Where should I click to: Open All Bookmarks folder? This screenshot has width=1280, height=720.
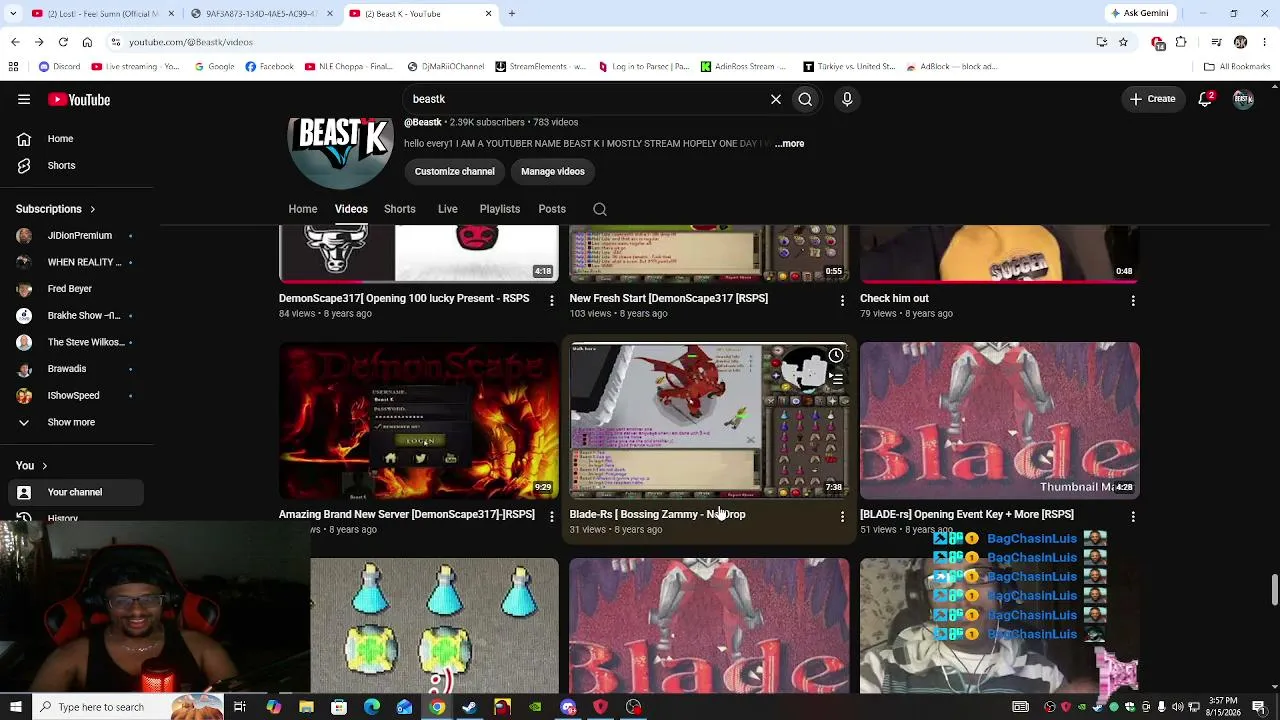pos(1237,67)
